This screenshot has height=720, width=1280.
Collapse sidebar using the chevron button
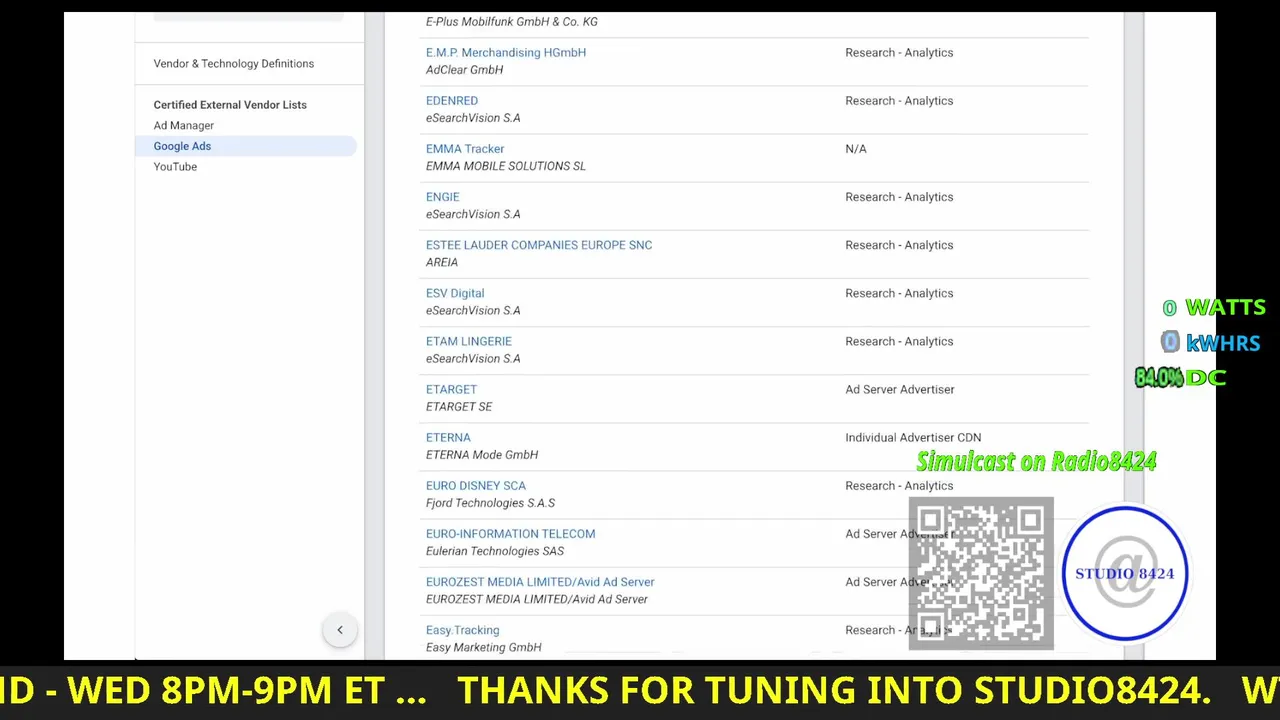(340, 630)
